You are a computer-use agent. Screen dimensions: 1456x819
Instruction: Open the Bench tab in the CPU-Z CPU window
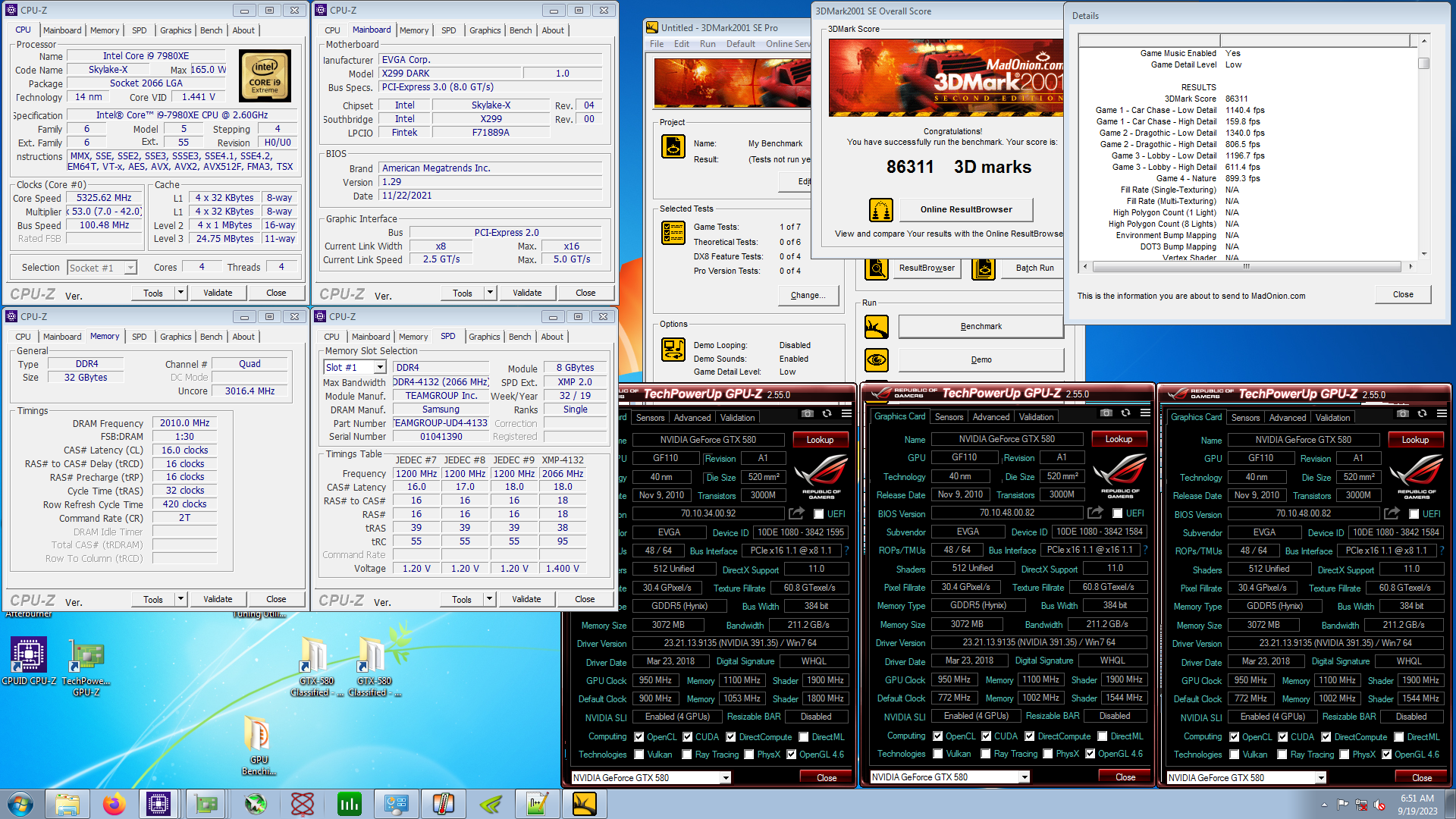tap(211, 30)
